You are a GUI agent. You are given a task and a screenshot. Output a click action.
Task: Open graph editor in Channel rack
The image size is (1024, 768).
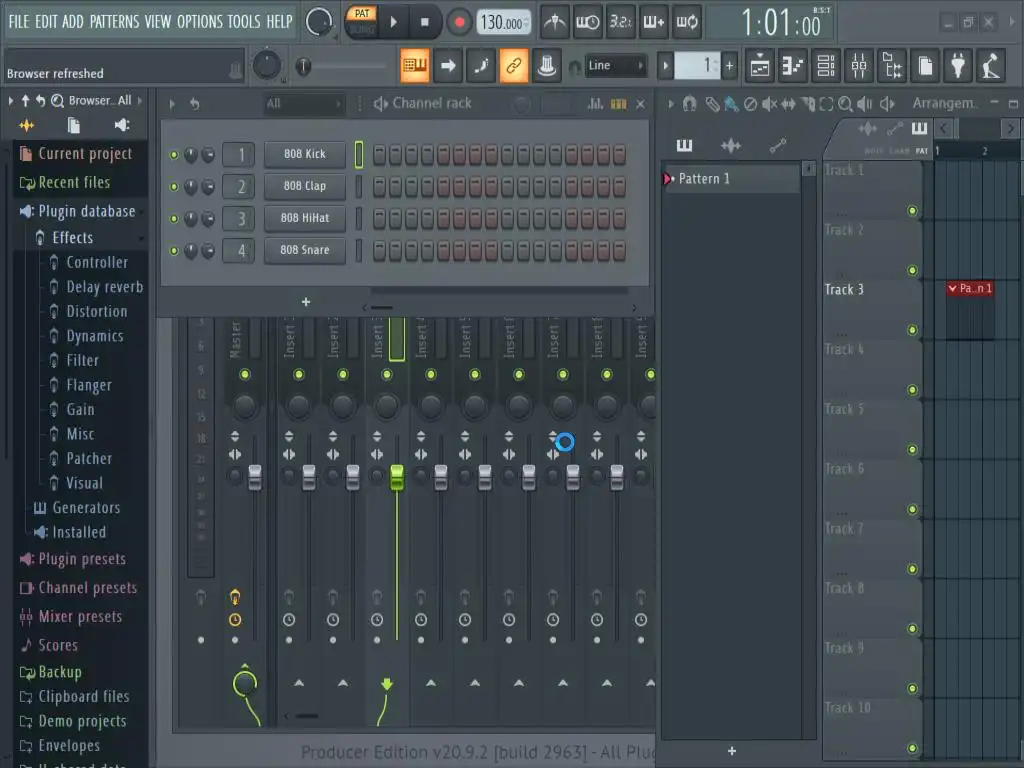(595, 104)
